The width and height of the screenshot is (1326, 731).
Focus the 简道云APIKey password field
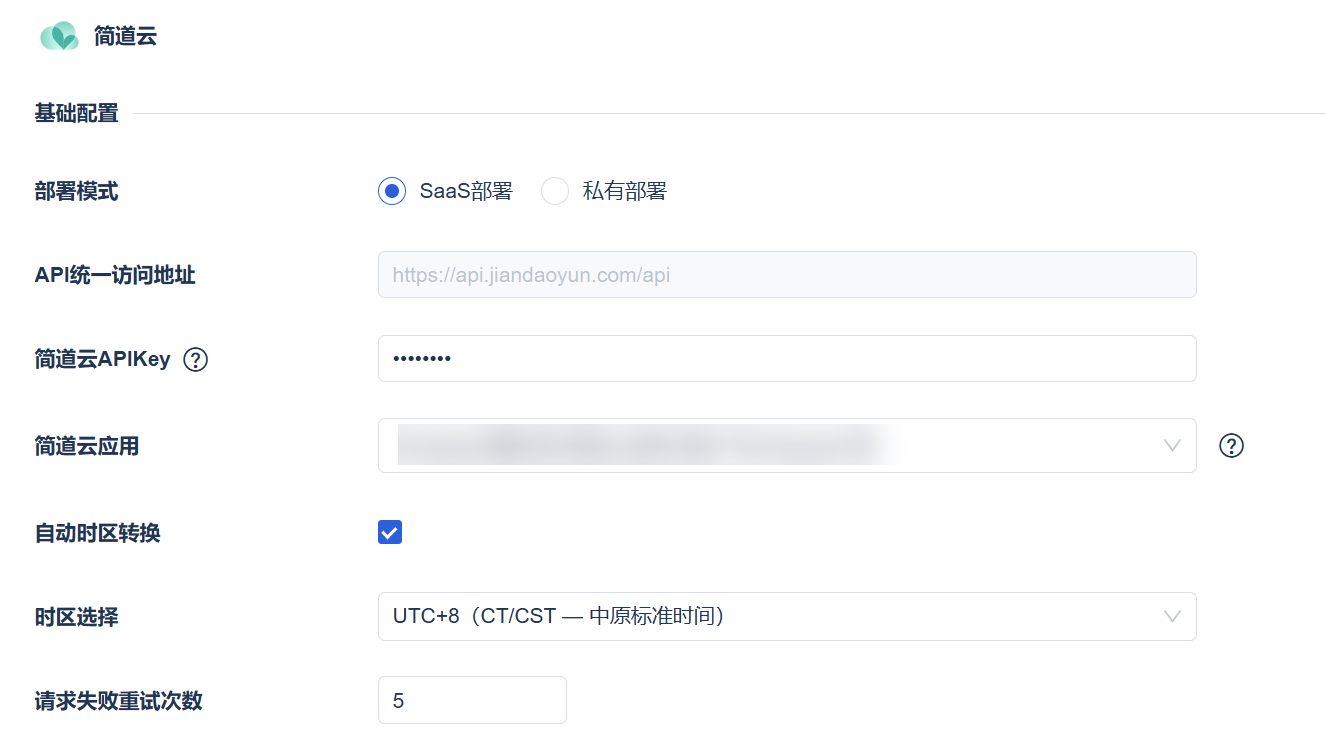point(787,358)
